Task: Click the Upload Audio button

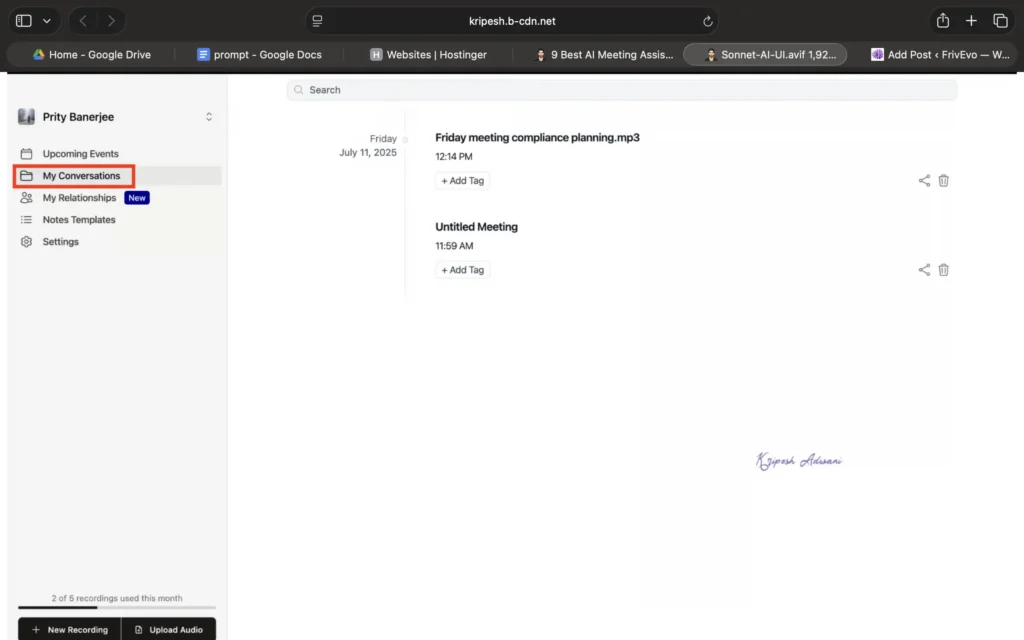Action: click(168, 629)
